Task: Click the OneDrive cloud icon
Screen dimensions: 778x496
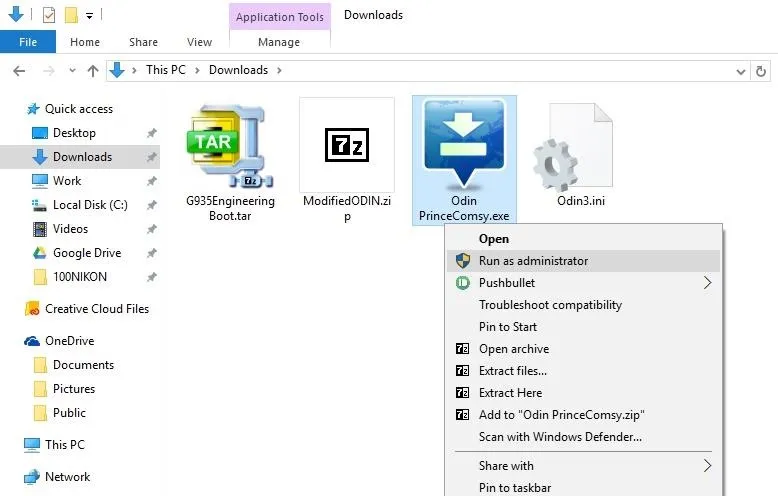Action: pos(32,341)
